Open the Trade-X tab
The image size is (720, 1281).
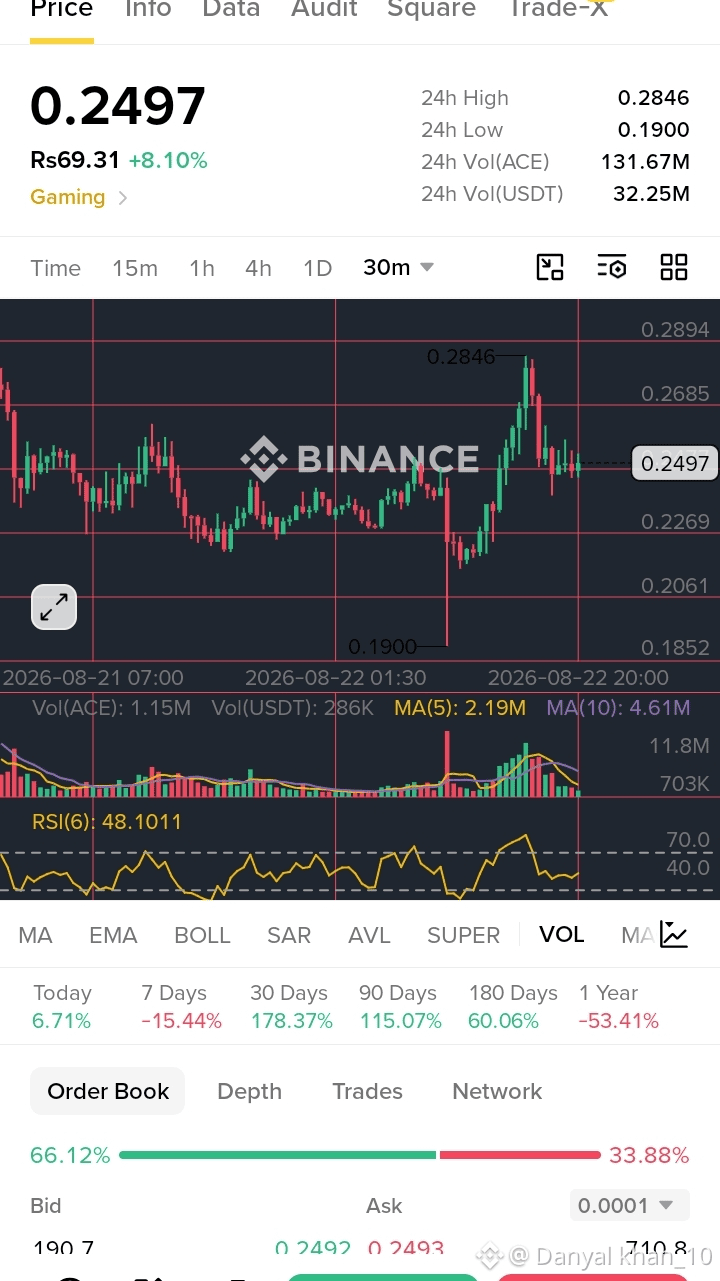point(558,10)
